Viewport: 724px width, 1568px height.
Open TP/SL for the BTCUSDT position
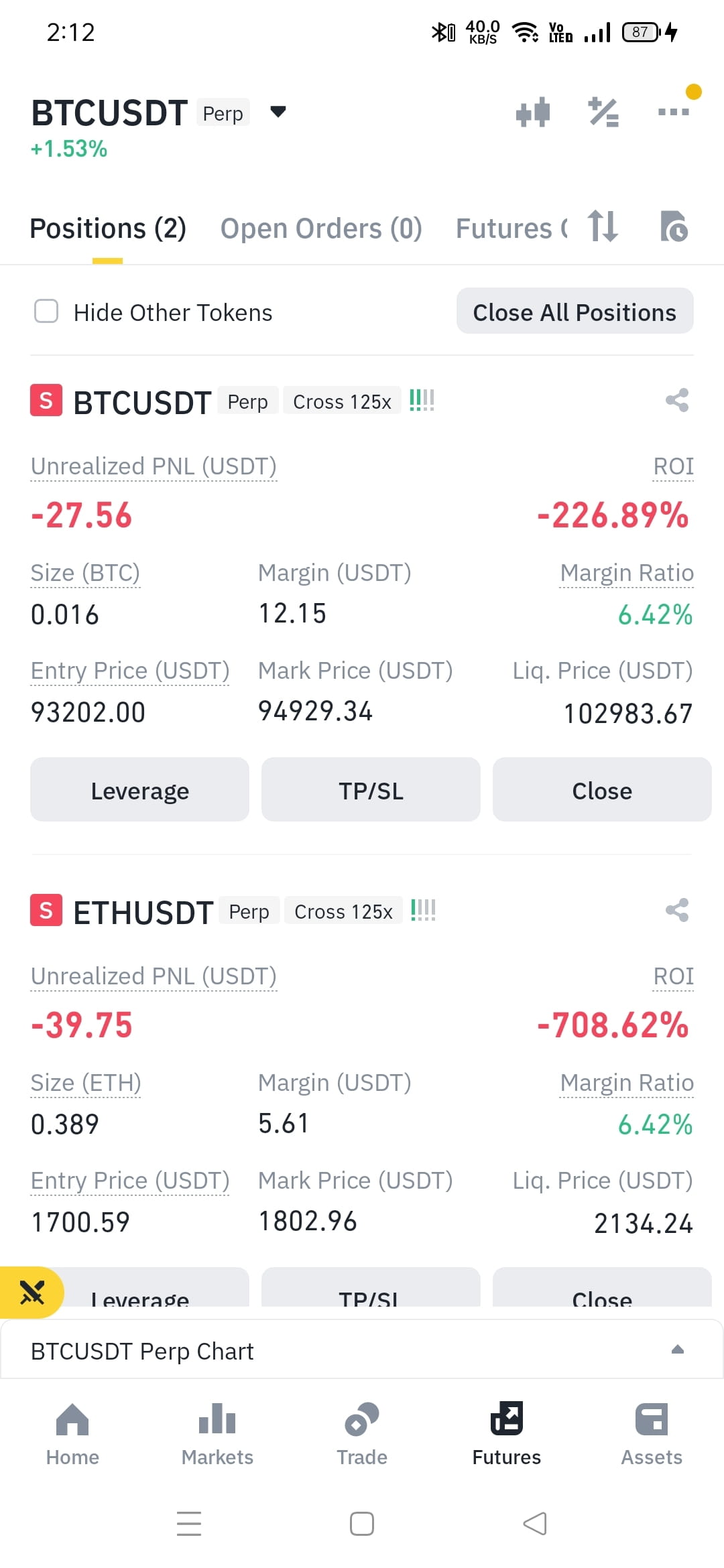[x=371, y=790]
